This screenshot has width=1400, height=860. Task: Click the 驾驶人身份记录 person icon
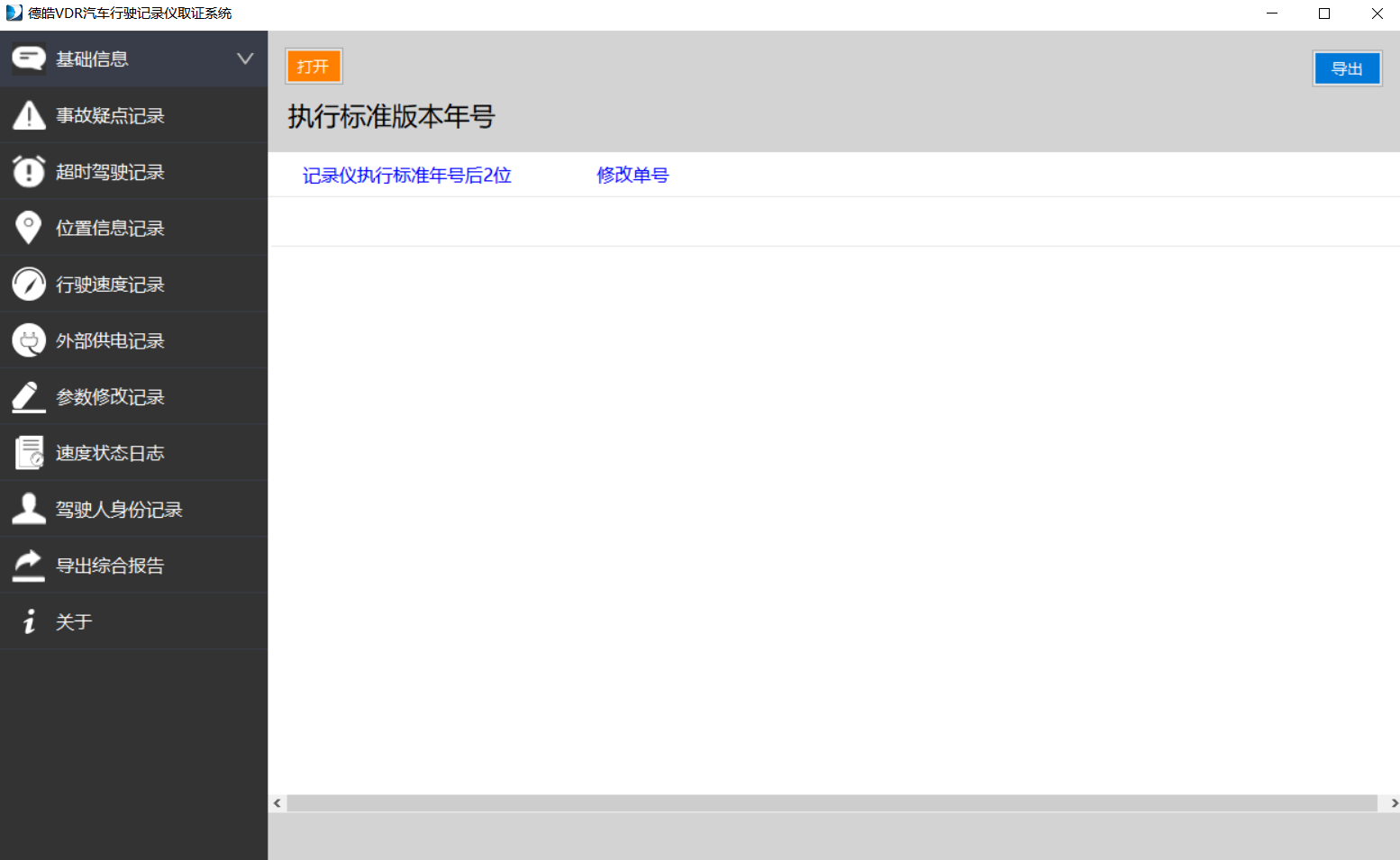[29, 509]
